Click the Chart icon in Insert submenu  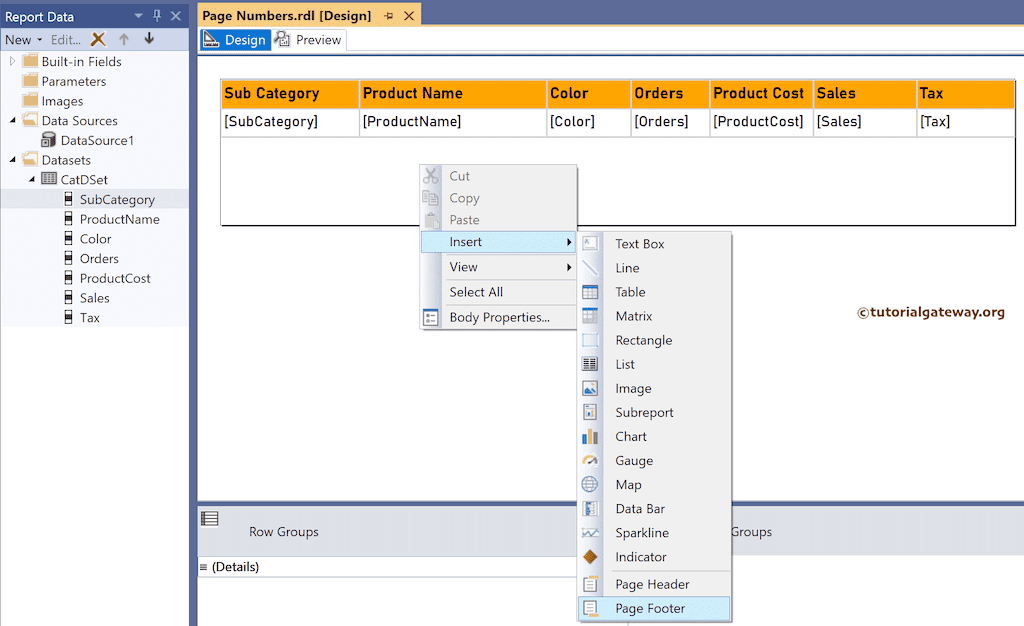tap(590, 437)
